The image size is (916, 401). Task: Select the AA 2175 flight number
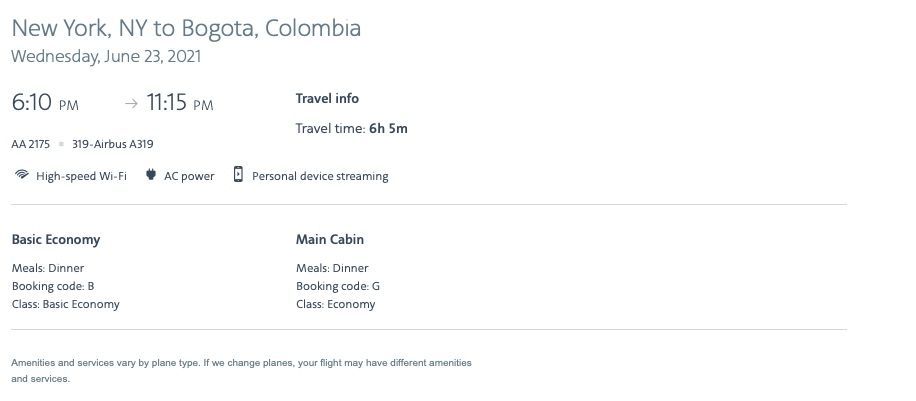tap(31, 144)
